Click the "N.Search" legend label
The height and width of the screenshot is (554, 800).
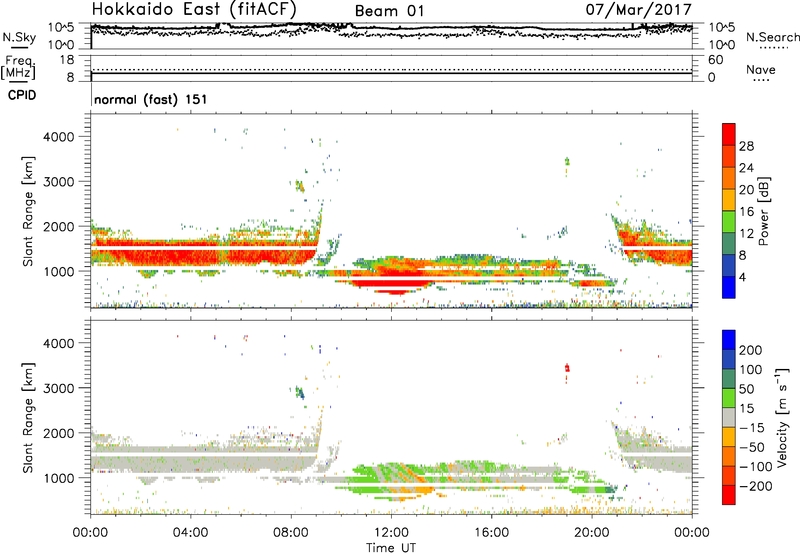tap(772, 37)
